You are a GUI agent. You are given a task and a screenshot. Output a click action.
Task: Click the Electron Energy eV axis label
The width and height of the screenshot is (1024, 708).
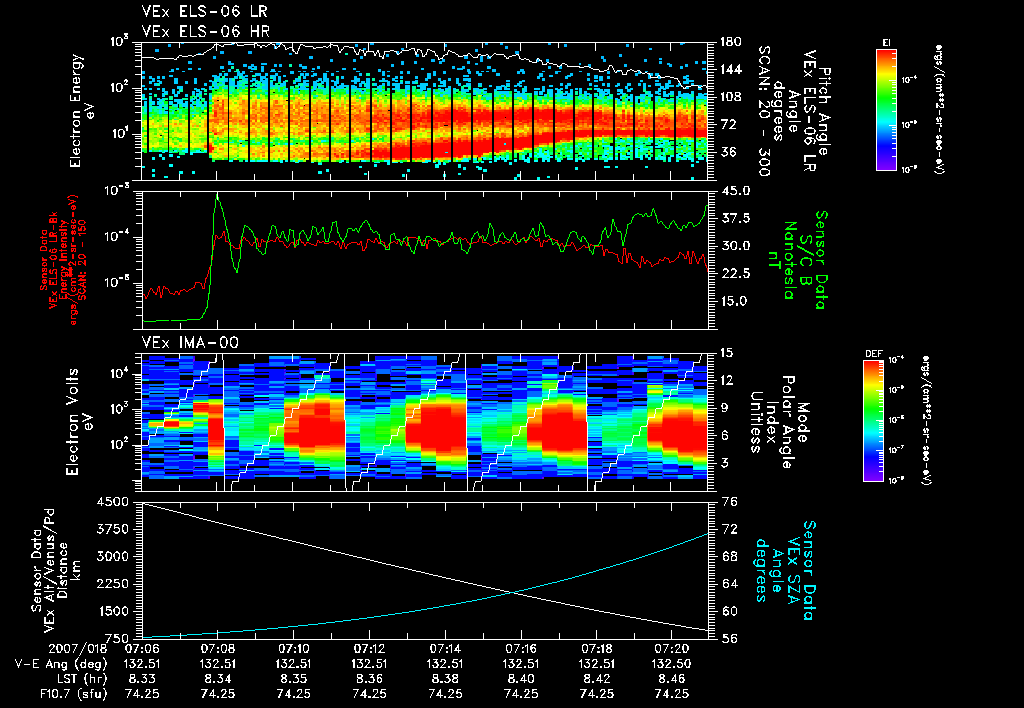[x=80, y=111]
